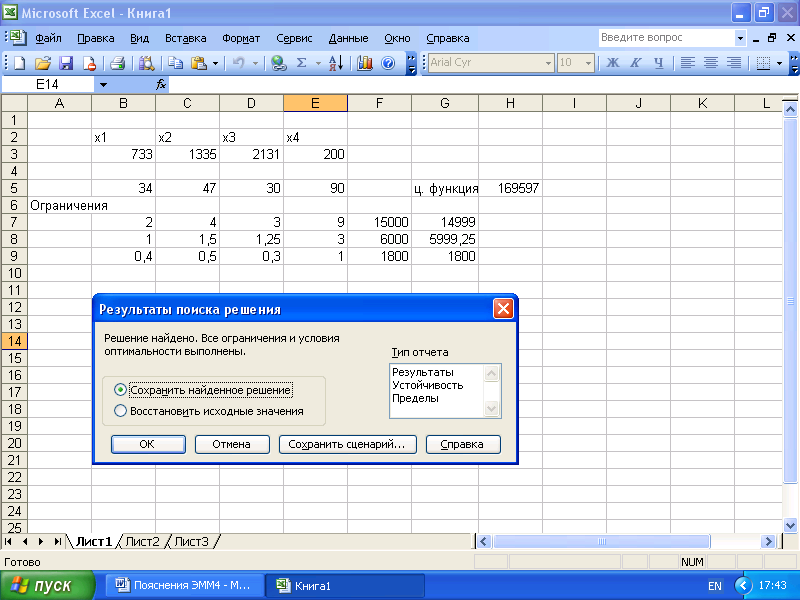This screenshot has height=600, width=800.
Task: Select Сохранить найденное решение radio button
Action: click(120, 390)
